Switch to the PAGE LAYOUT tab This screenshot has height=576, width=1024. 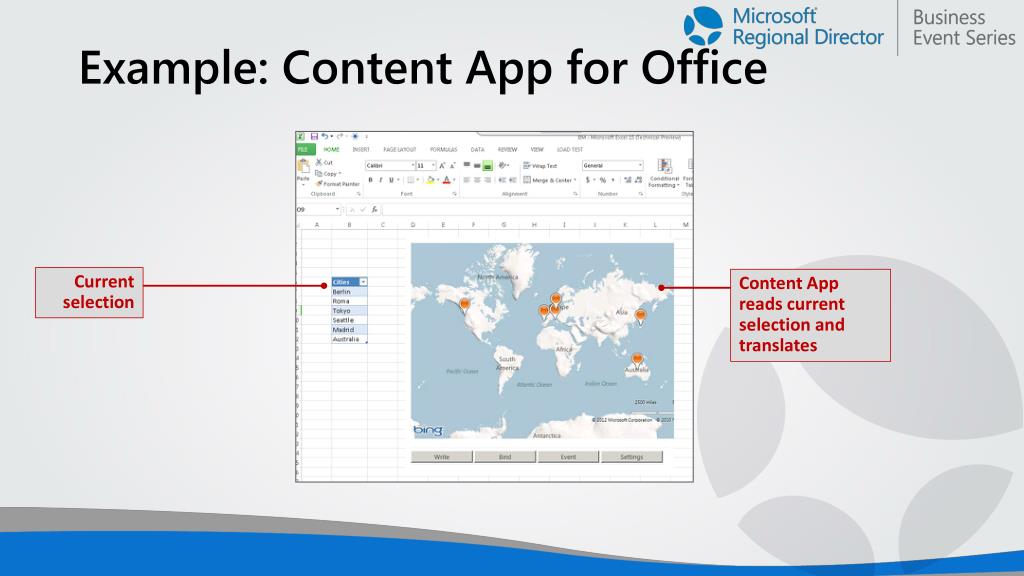400,150
